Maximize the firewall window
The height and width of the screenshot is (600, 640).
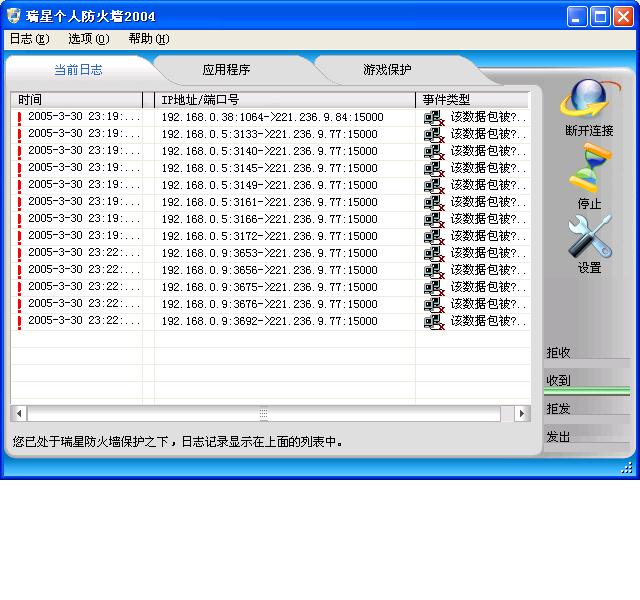click(x=600, y=17)
